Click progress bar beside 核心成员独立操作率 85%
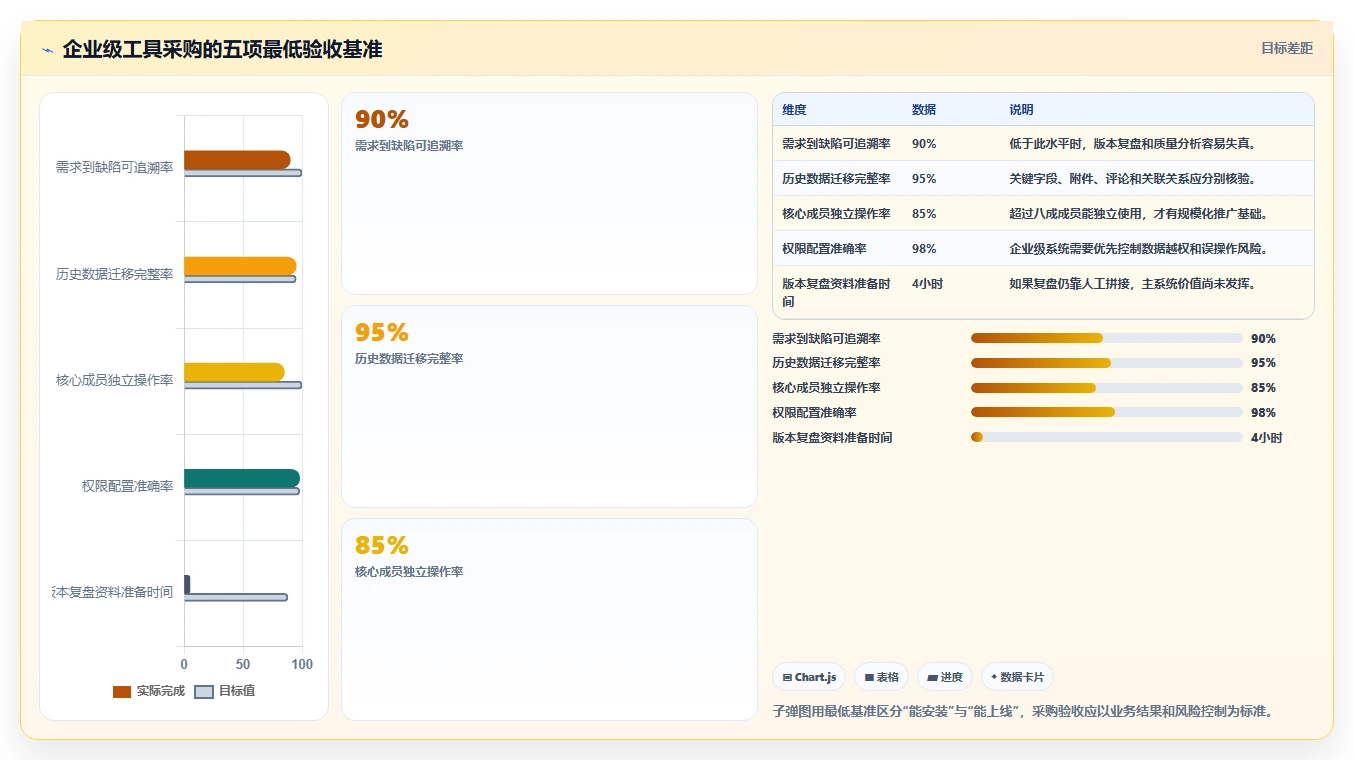1354x760 pixels. pyautogui.click(x=1106, y=388)
